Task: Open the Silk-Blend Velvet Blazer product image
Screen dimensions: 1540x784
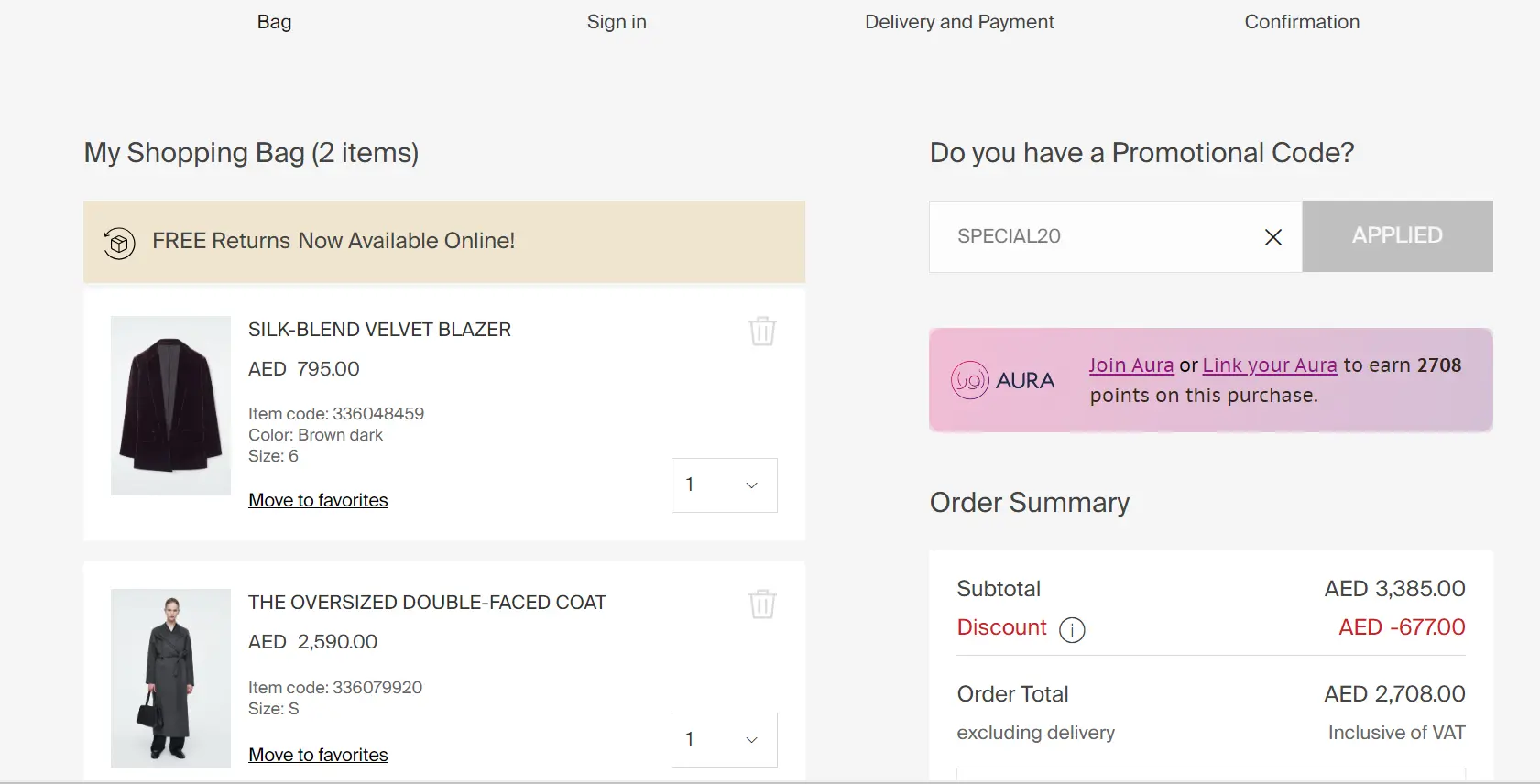Action: point(170,405)
